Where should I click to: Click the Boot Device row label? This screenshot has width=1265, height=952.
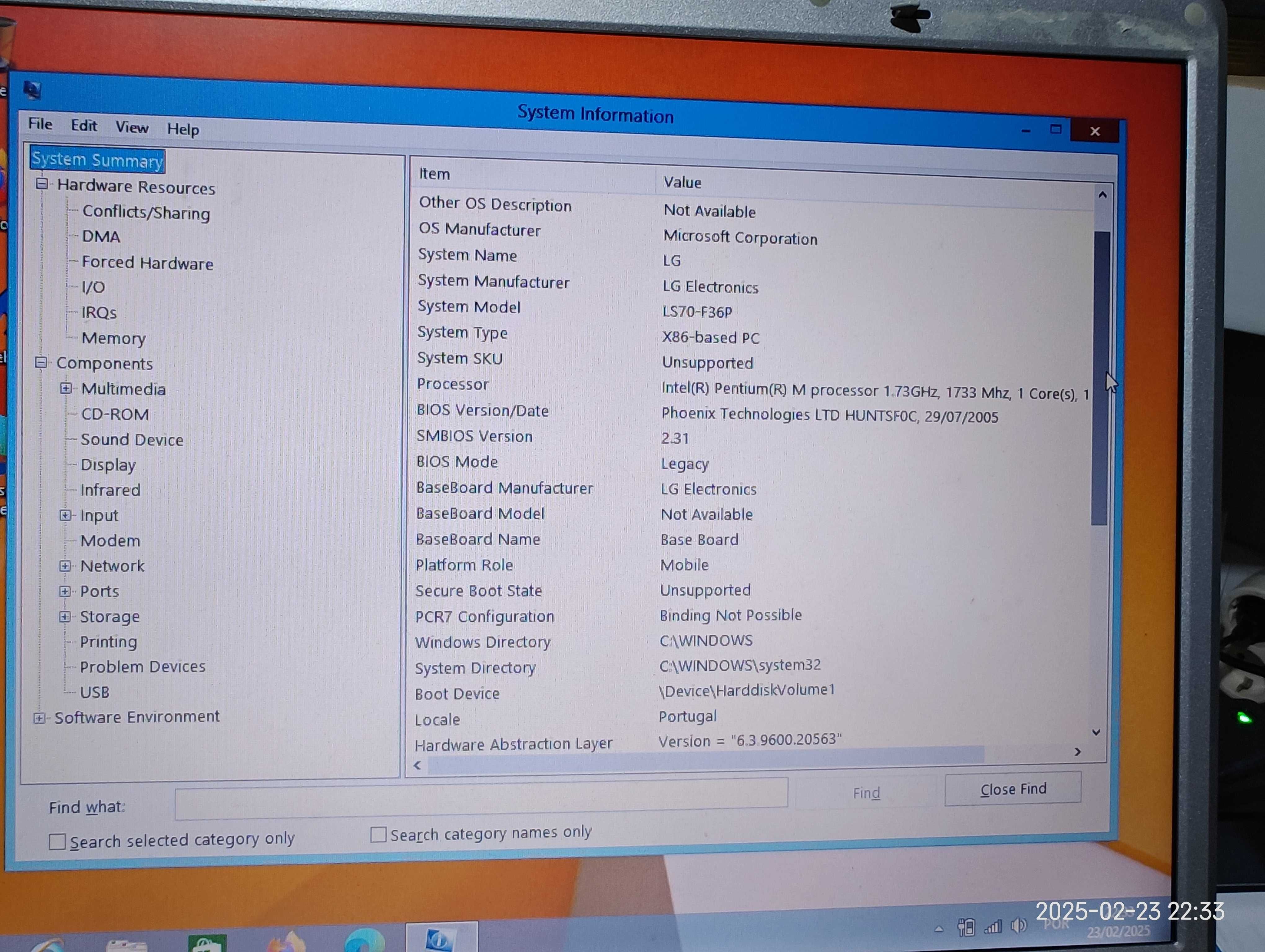pyautogui.click(x=458, y=694)
